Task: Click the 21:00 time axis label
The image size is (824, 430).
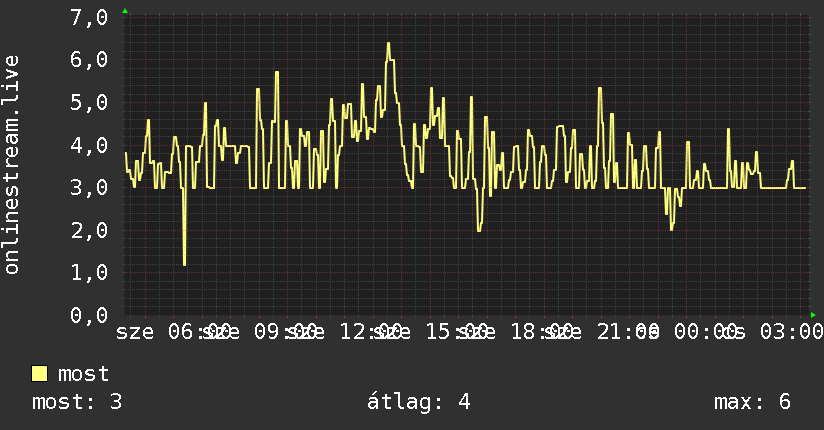Action: 628,332
